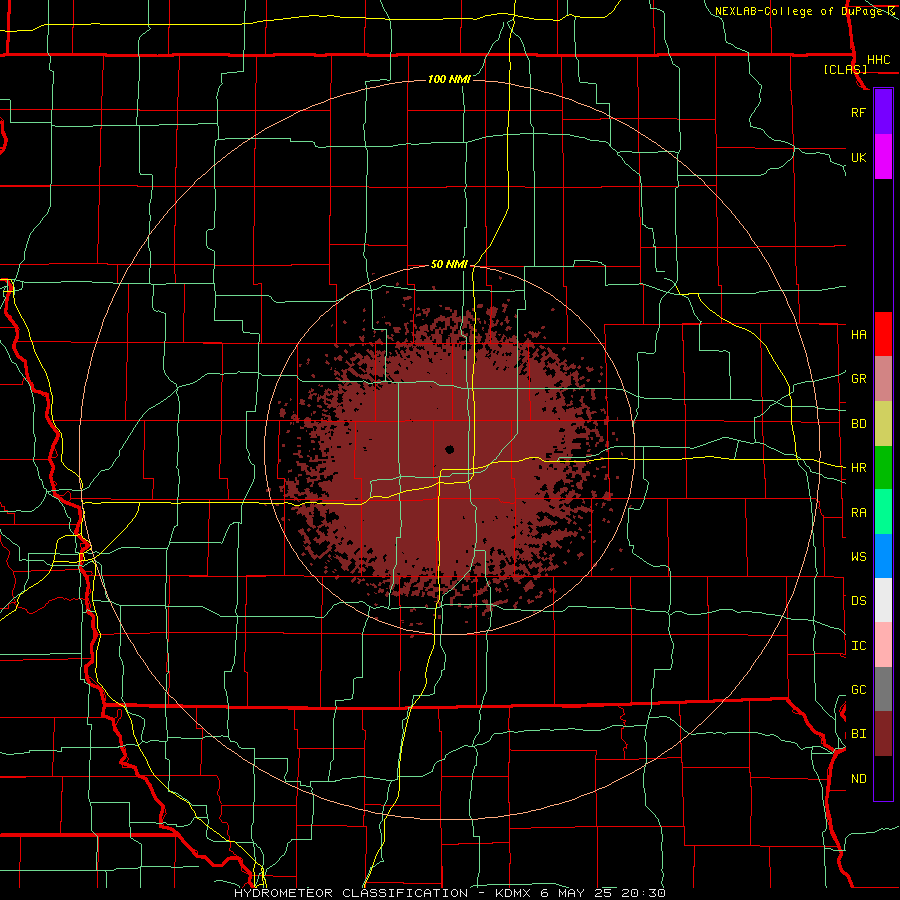Click the GR legend label
900x900 pixels.
tap(858, 379)
